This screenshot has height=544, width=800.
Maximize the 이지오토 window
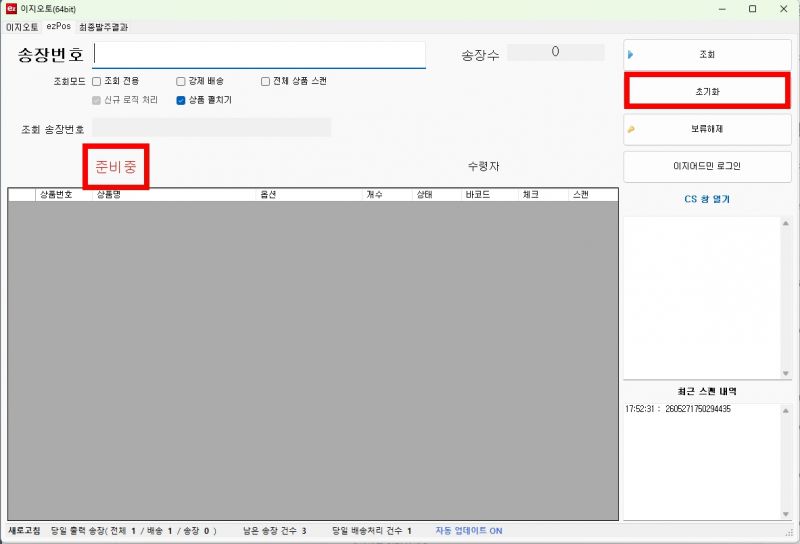pos(753,9)
